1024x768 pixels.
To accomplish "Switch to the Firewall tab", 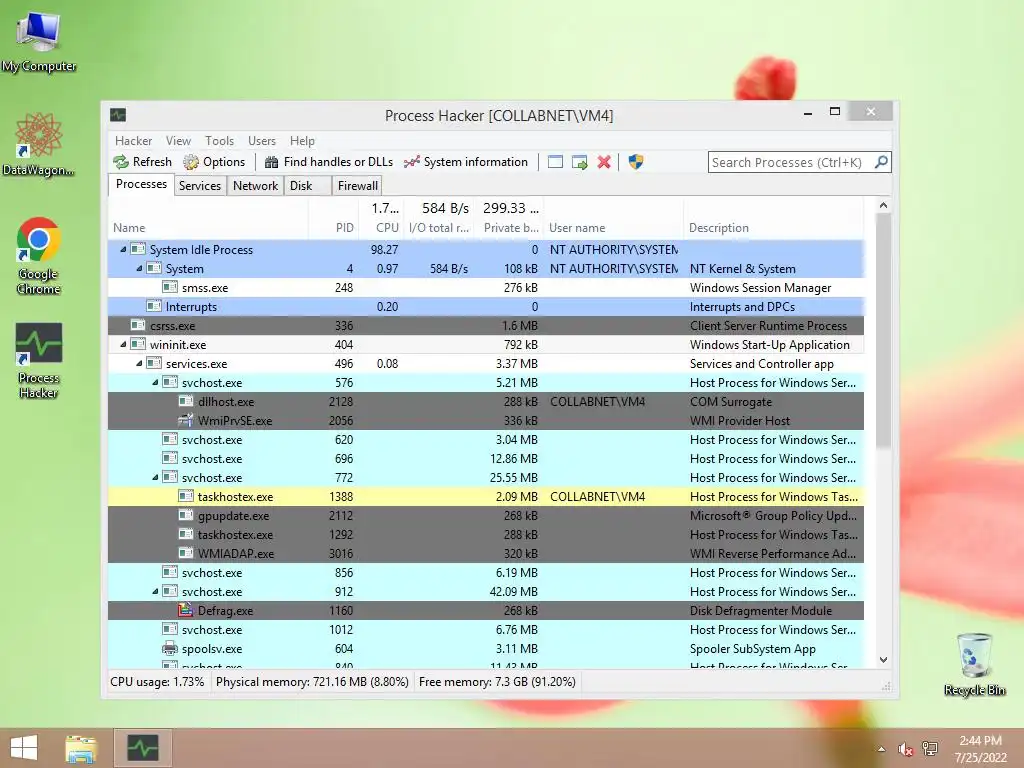I will (357, 185).
